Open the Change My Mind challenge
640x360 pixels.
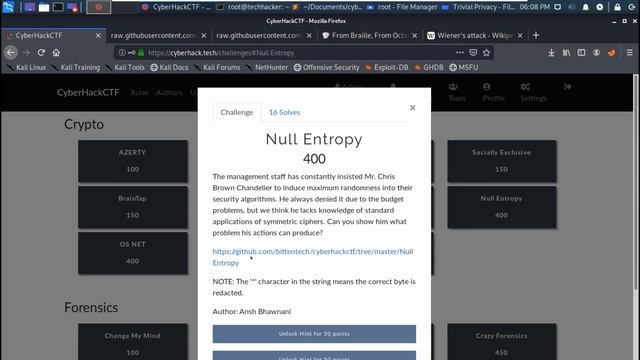click(x=133, y=342)
